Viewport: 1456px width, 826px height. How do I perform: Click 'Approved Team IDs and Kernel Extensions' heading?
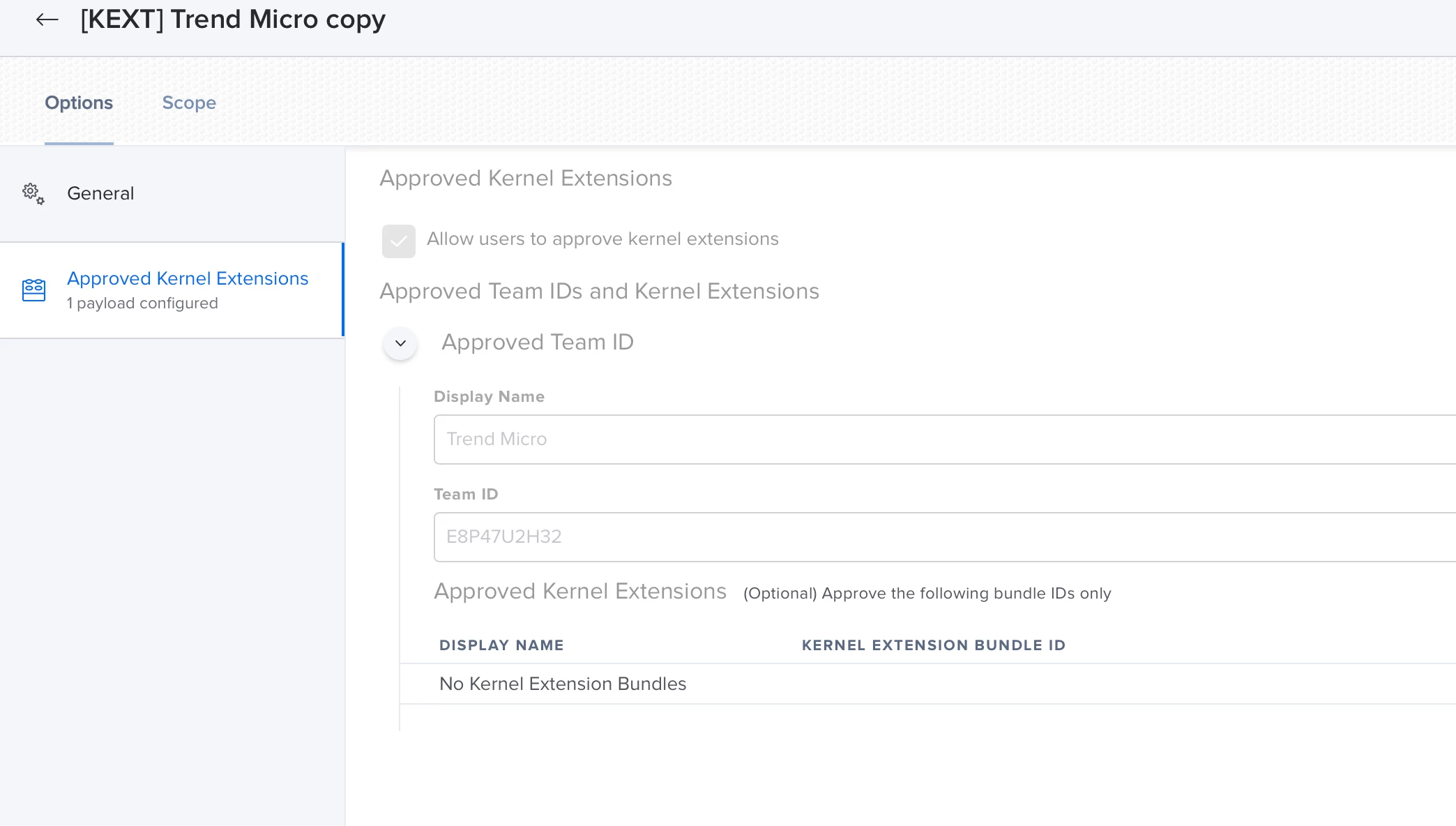click(599, 292)
